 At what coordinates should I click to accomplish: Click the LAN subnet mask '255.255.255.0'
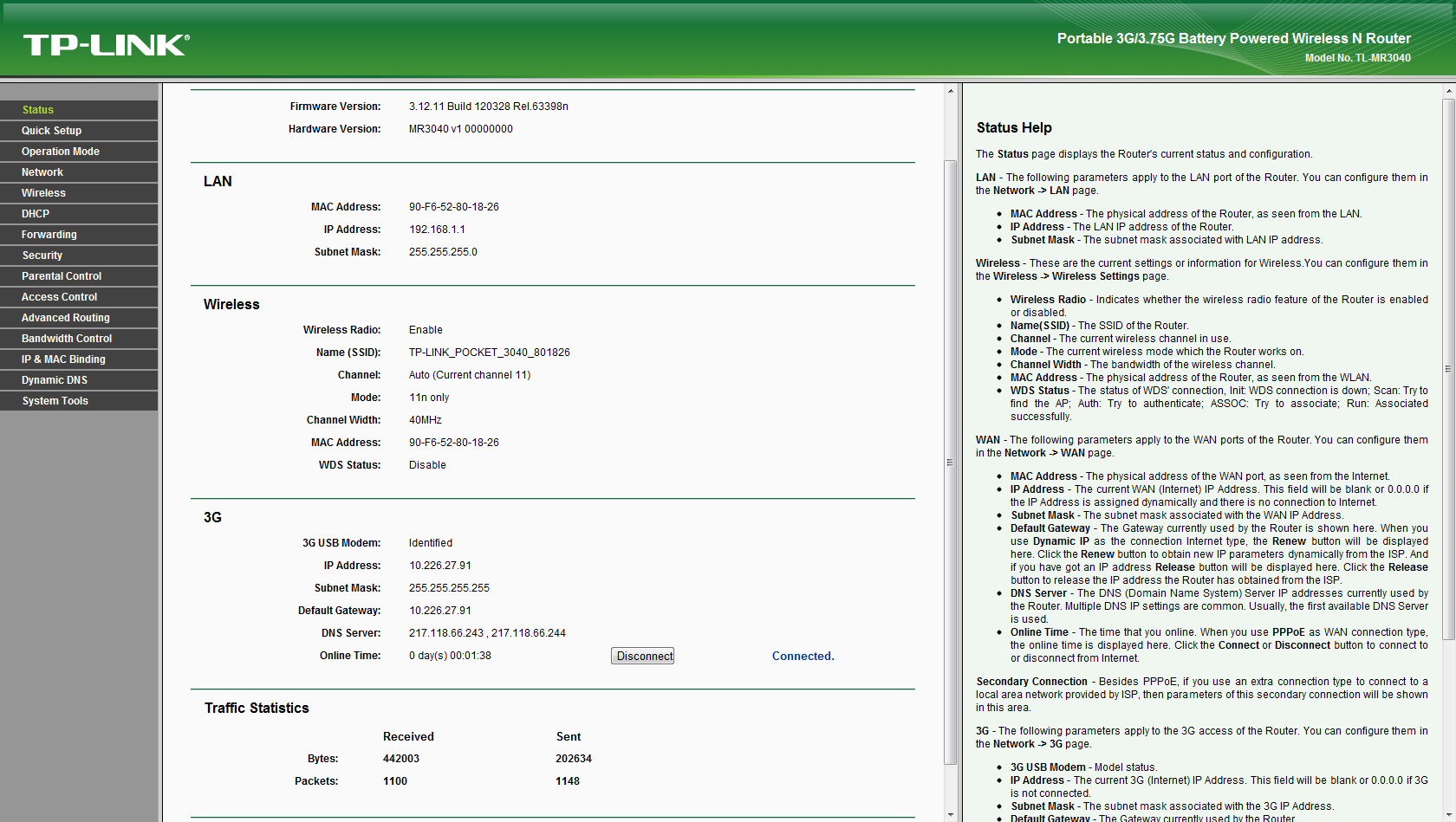(x=444, y=252)
